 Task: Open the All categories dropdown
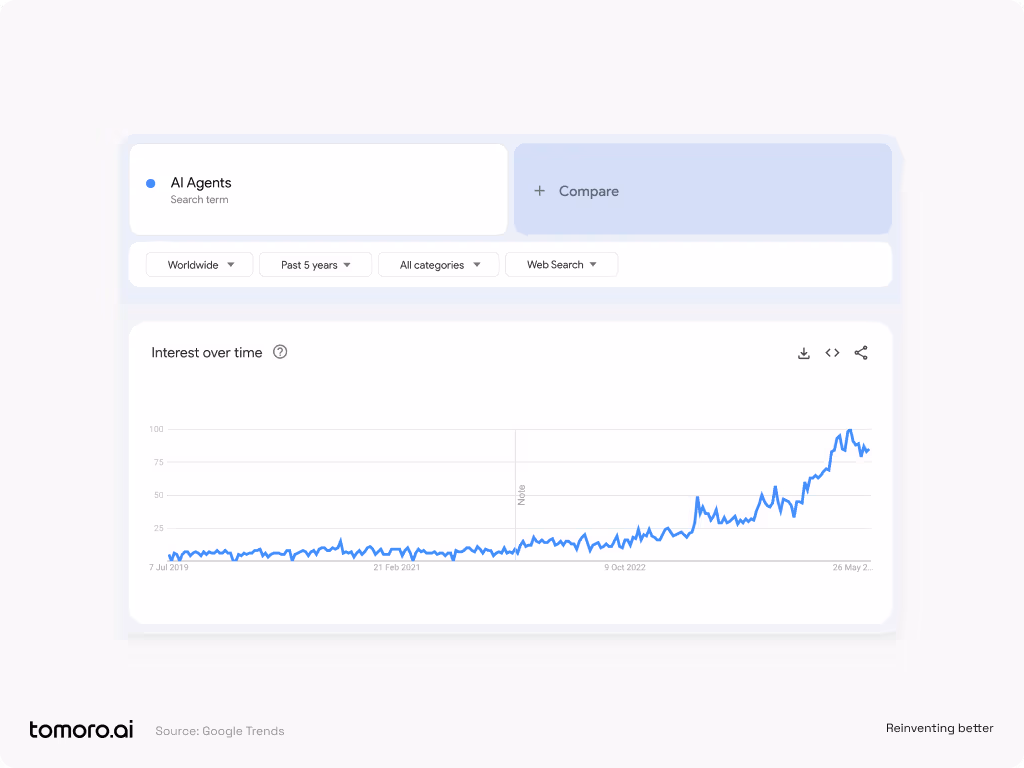click(438, 265)
